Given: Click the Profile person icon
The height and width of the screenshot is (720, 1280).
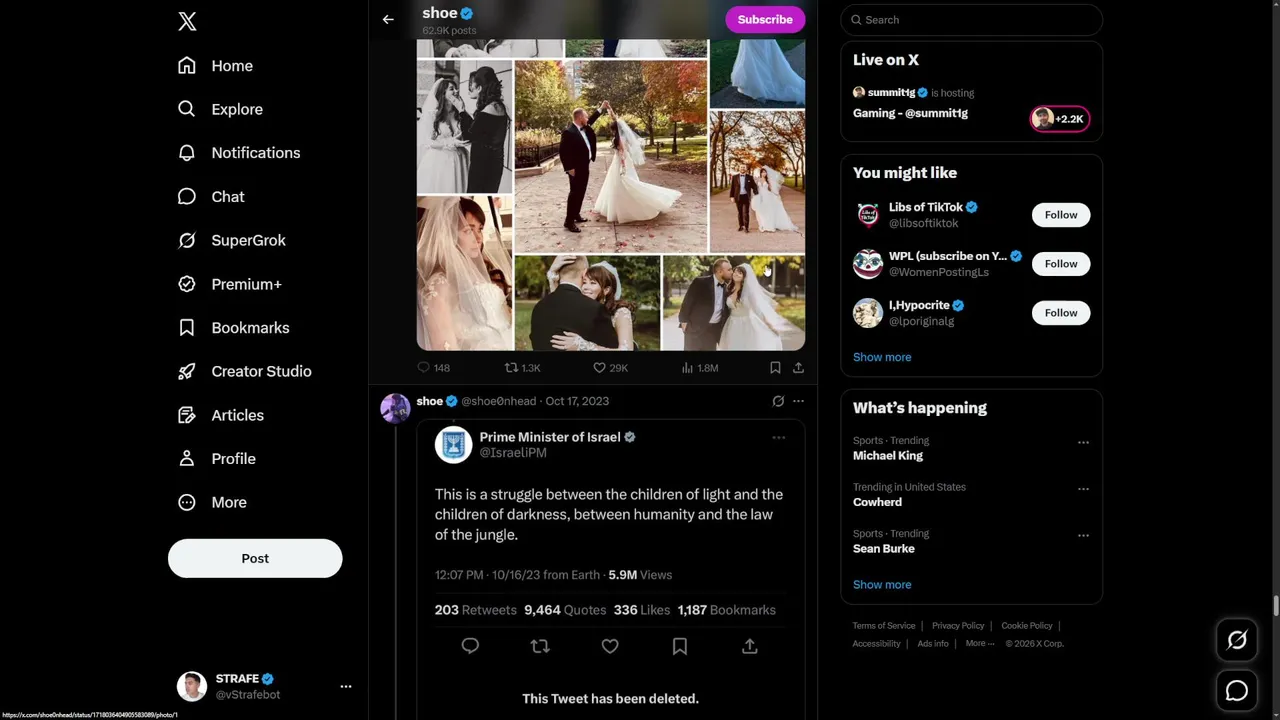Looking at the screenshot, I should click(187, 459).
